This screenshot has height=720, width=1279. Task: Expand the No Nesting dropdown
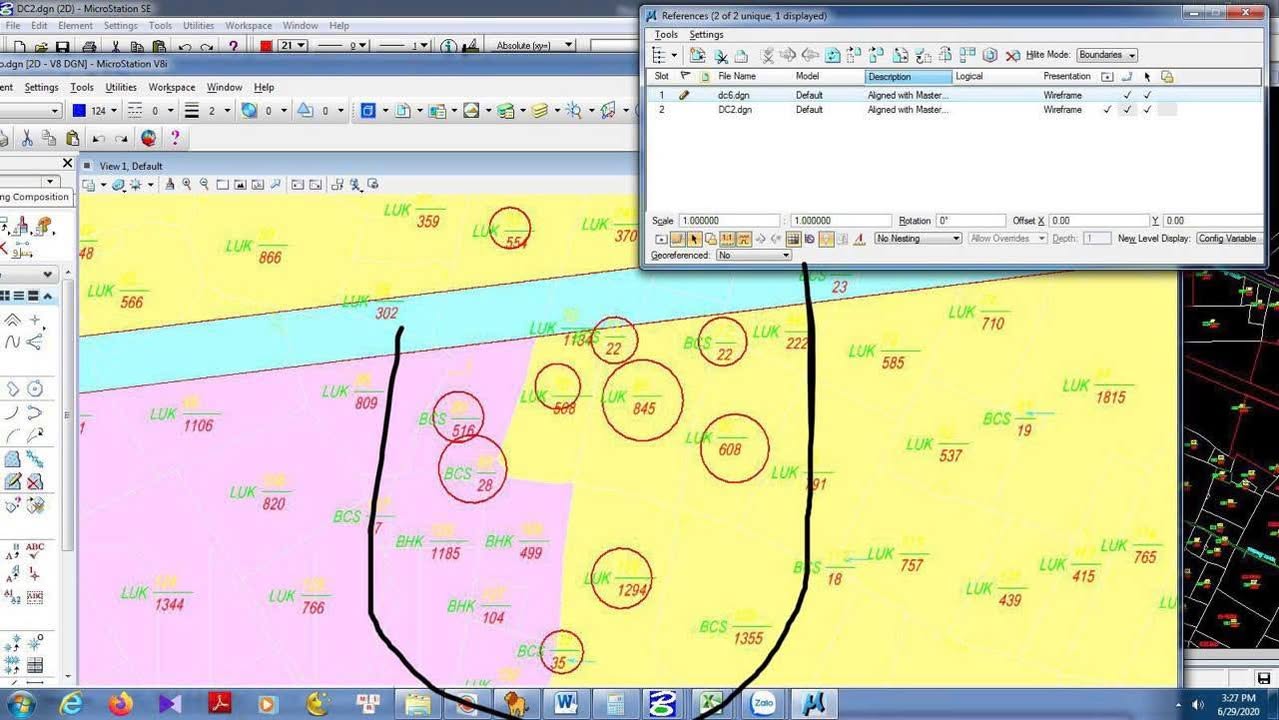[x=918, y=239]
